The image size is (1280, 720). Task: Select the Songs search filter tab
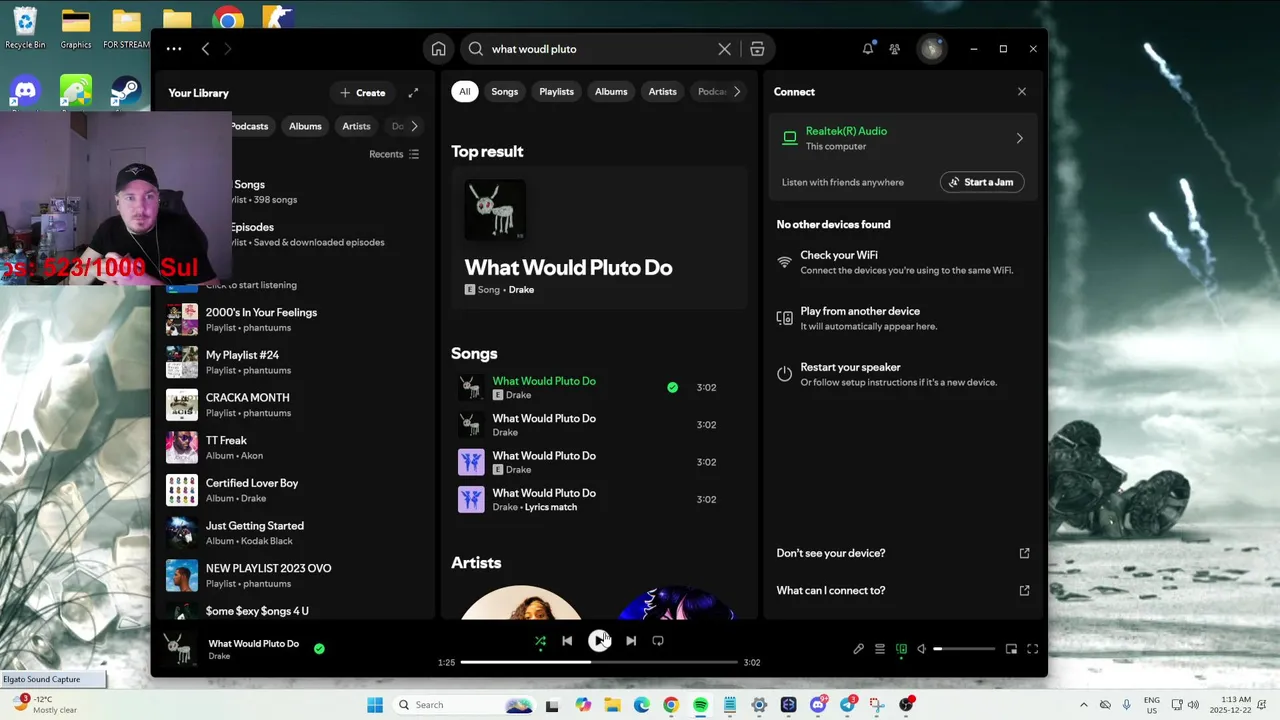coord(505,92)
